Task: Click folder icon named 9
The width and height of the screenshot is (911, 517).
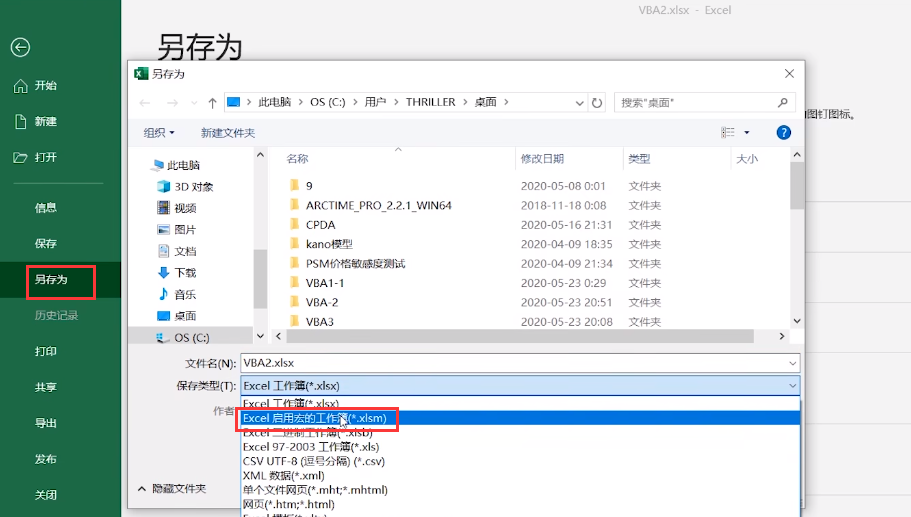Action: click(295, 185)
